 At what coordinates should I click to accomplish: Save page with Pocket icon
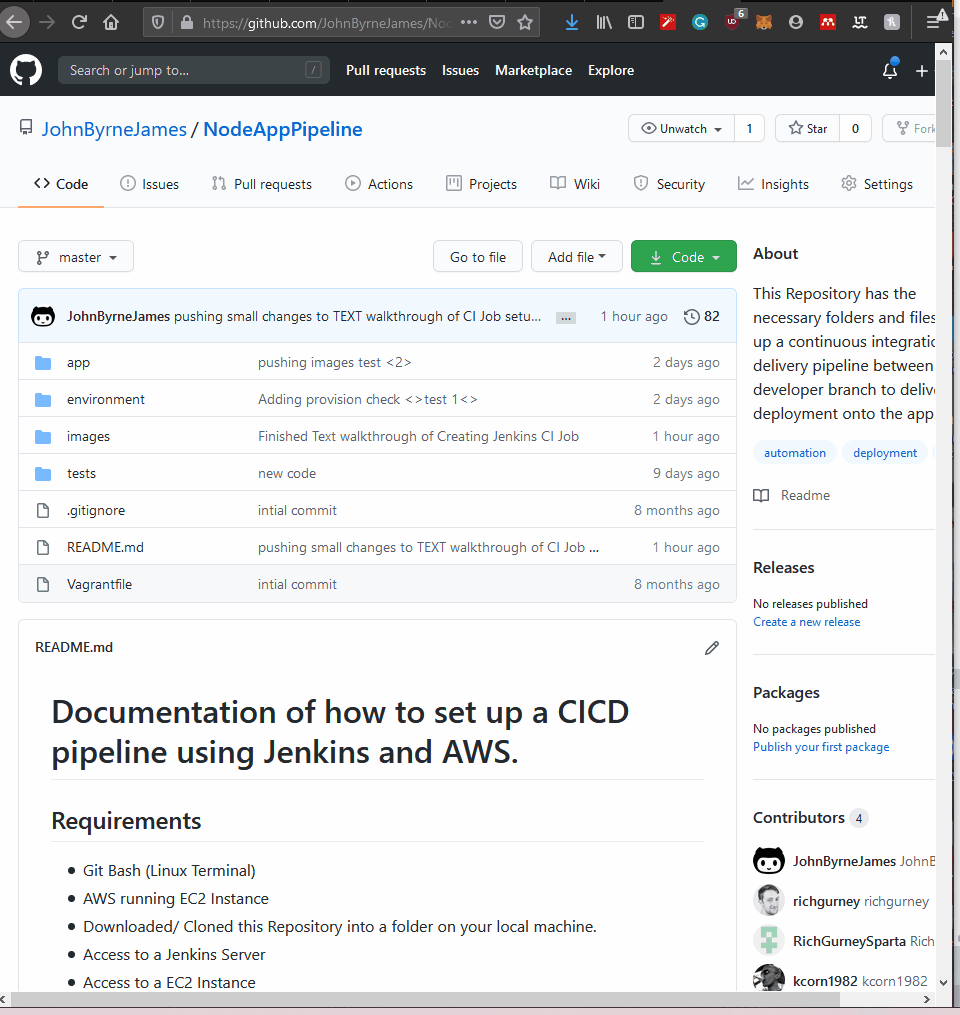pyautogui.click(x=497, y=23)
